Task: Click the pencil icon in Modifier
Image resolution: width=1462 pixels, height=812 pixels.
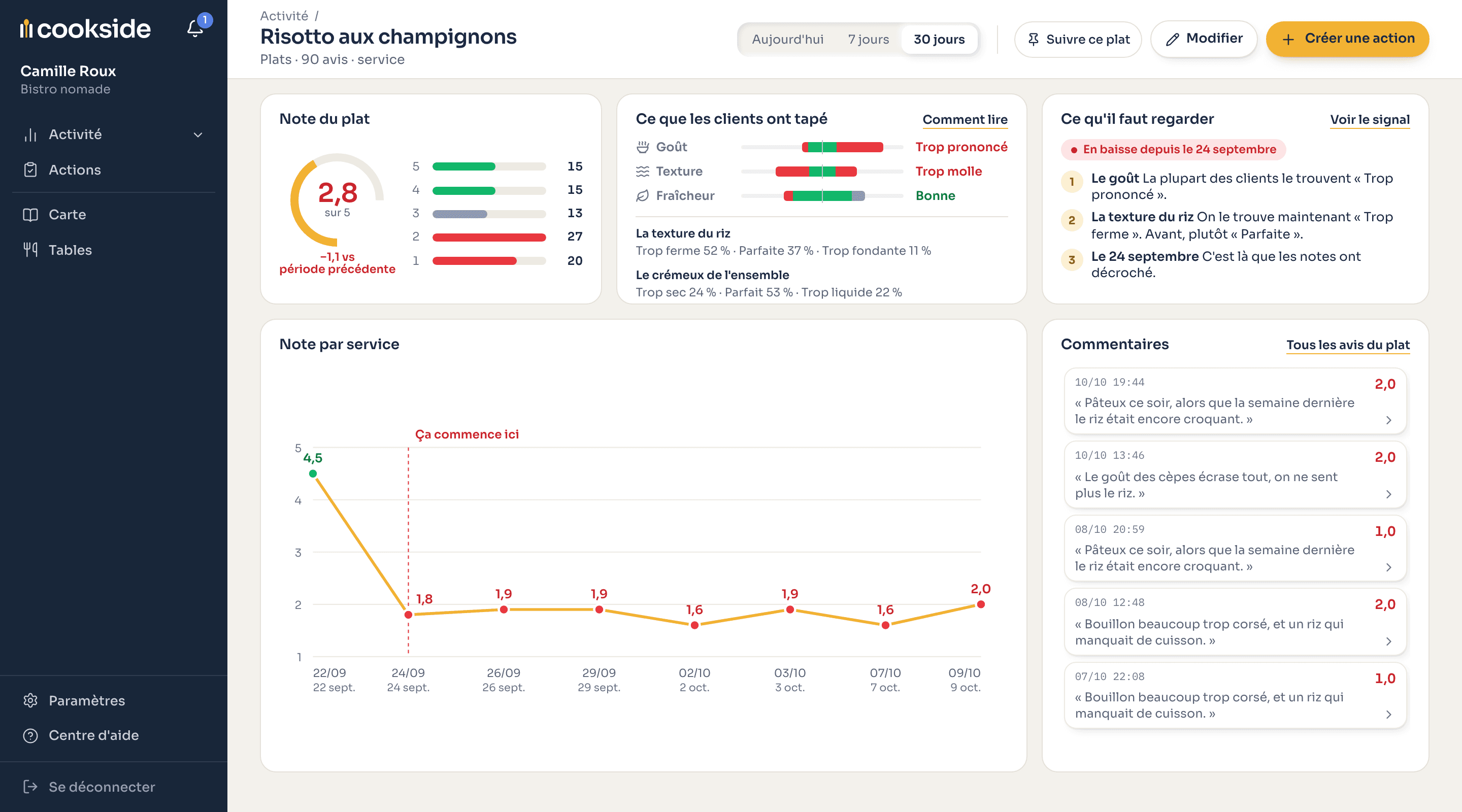Action: click(x=1172, y=39)
